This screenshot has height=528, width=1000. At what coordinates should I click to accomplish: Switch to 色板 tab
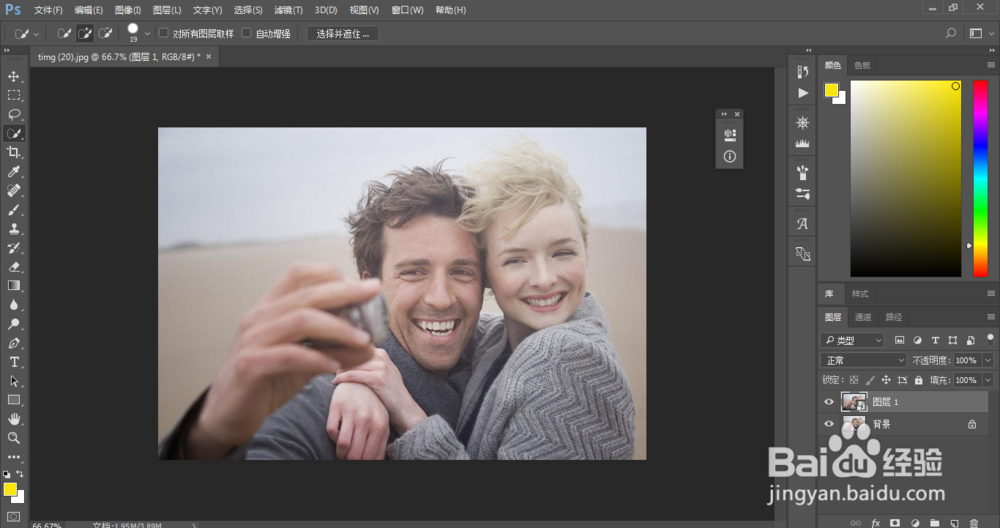pyautogui.click(x=862, y=65)
